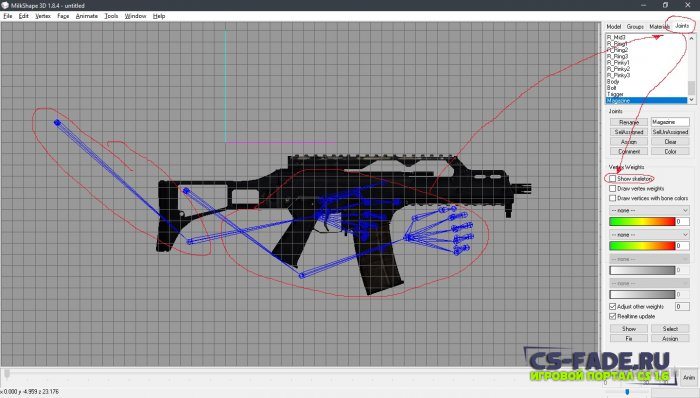This screenshot has width=700, height=398.
Task: Click the joint name text field
Action: point(670,122)
